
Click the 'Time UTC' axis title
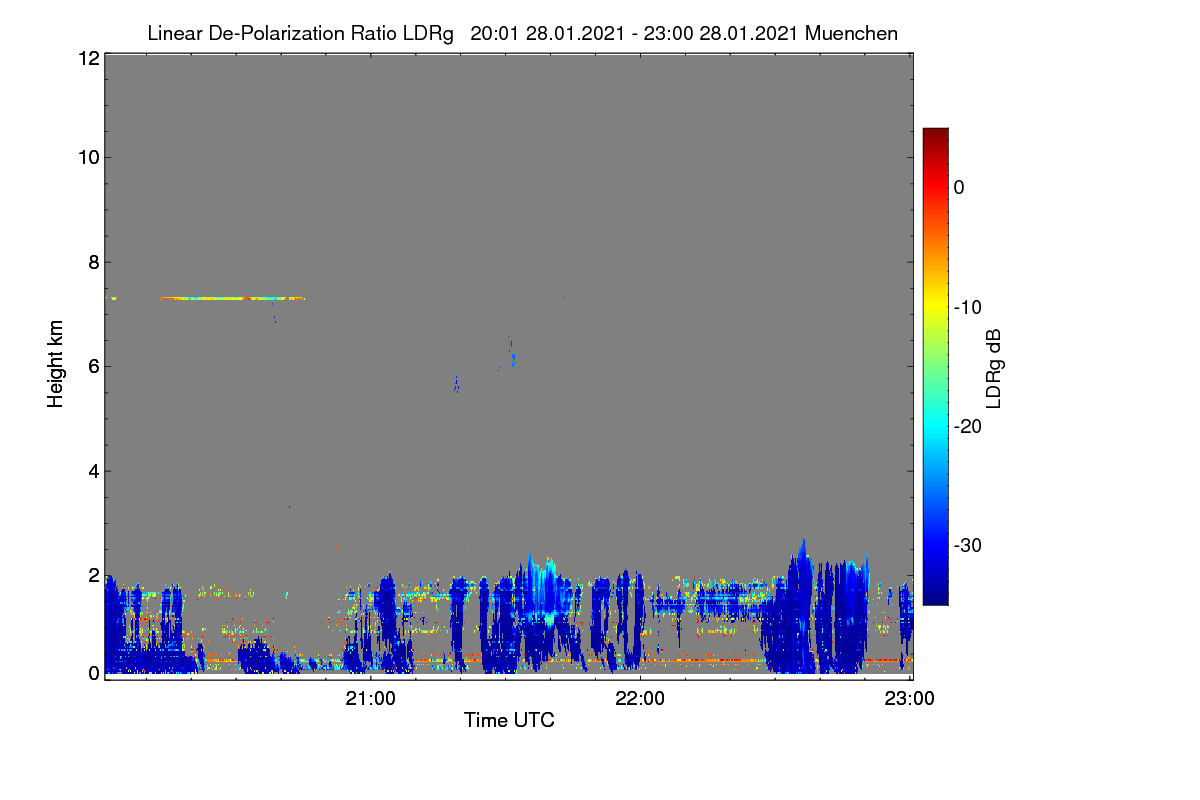coord(509,720)
